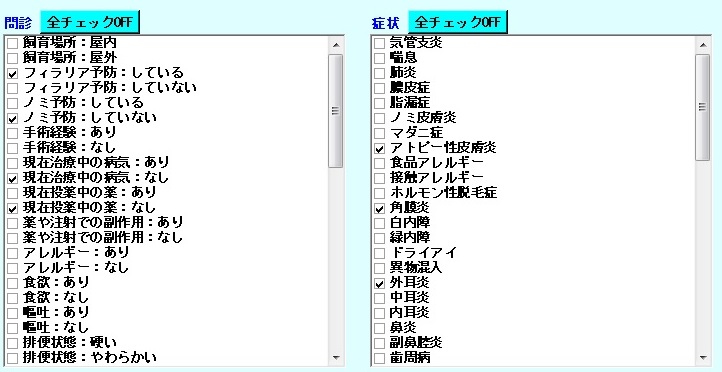
Task: Check 異物混入 symptom
Action: 379,268
